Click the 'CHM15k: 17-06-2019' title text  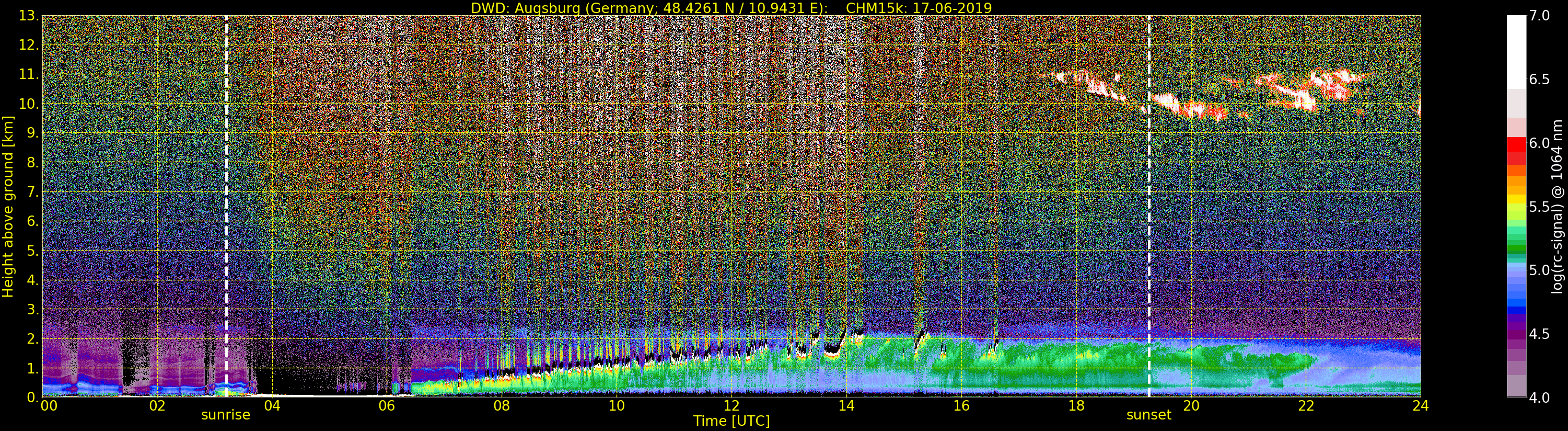919,8
